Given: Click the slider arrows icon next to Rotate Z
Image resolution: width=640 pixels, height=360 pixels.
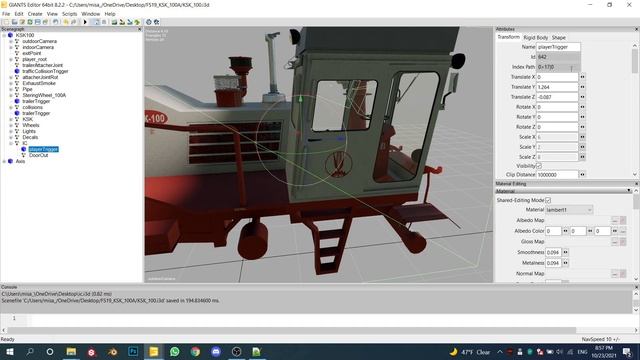Looking at the screenshot, I should 582,127.
